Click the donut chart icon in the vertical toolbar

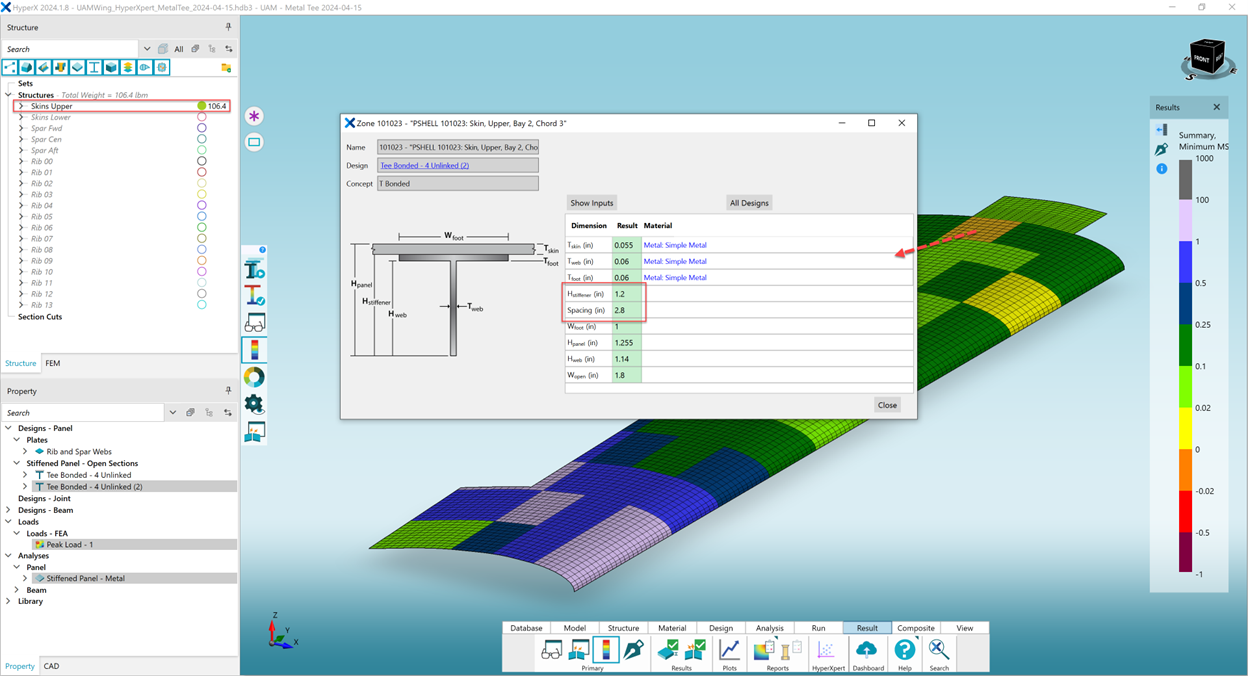point(254,377)
